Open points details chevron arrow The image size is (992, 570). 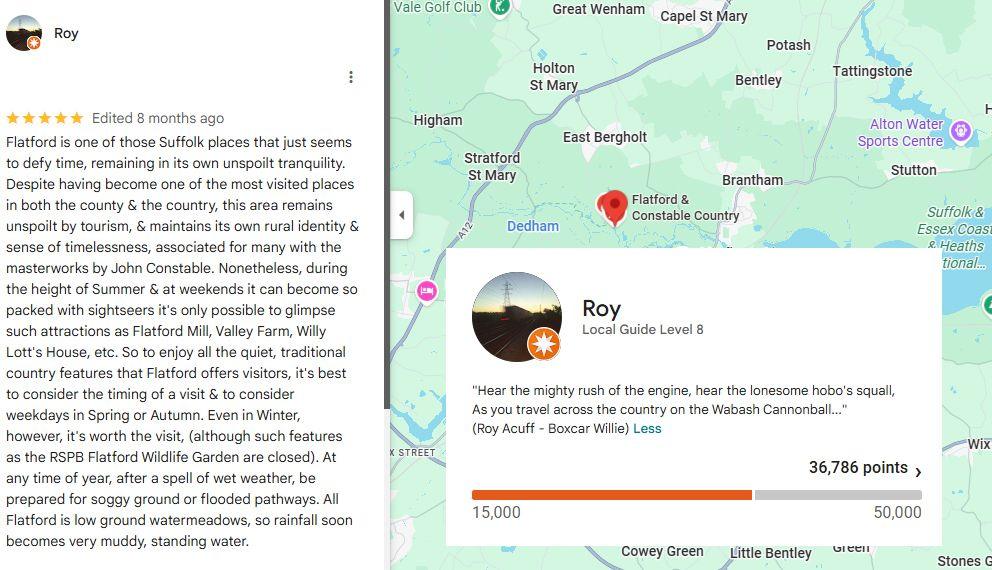point(918,471)
